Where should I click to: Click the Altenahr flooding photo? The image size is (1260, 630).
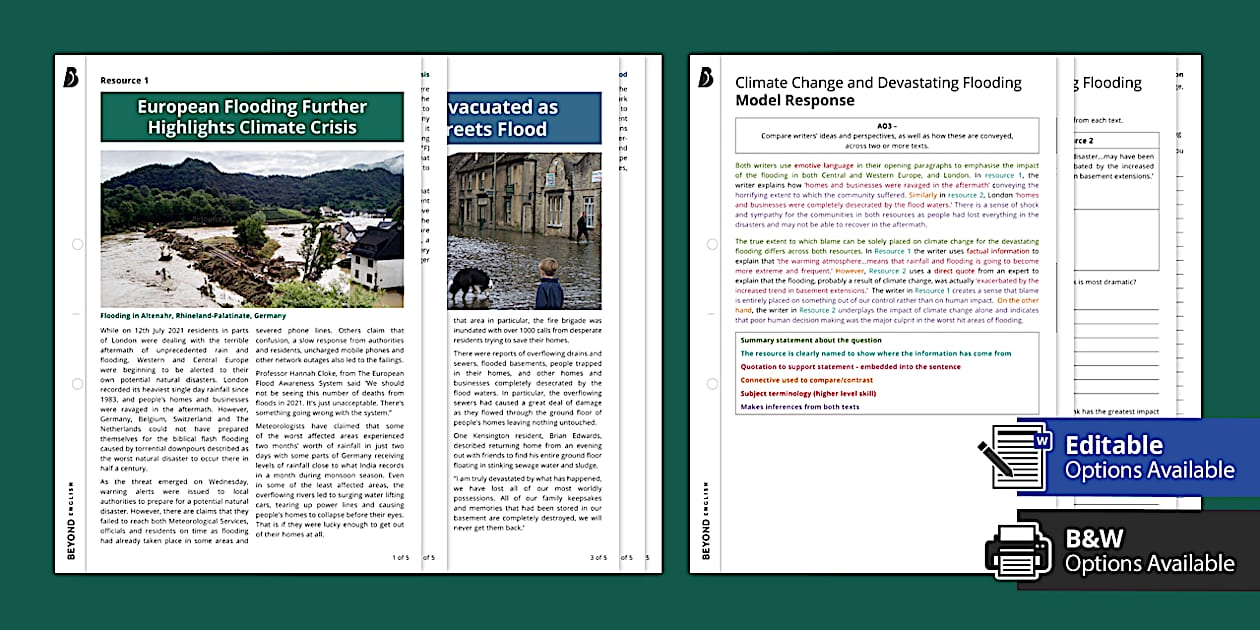click(251, 230)
